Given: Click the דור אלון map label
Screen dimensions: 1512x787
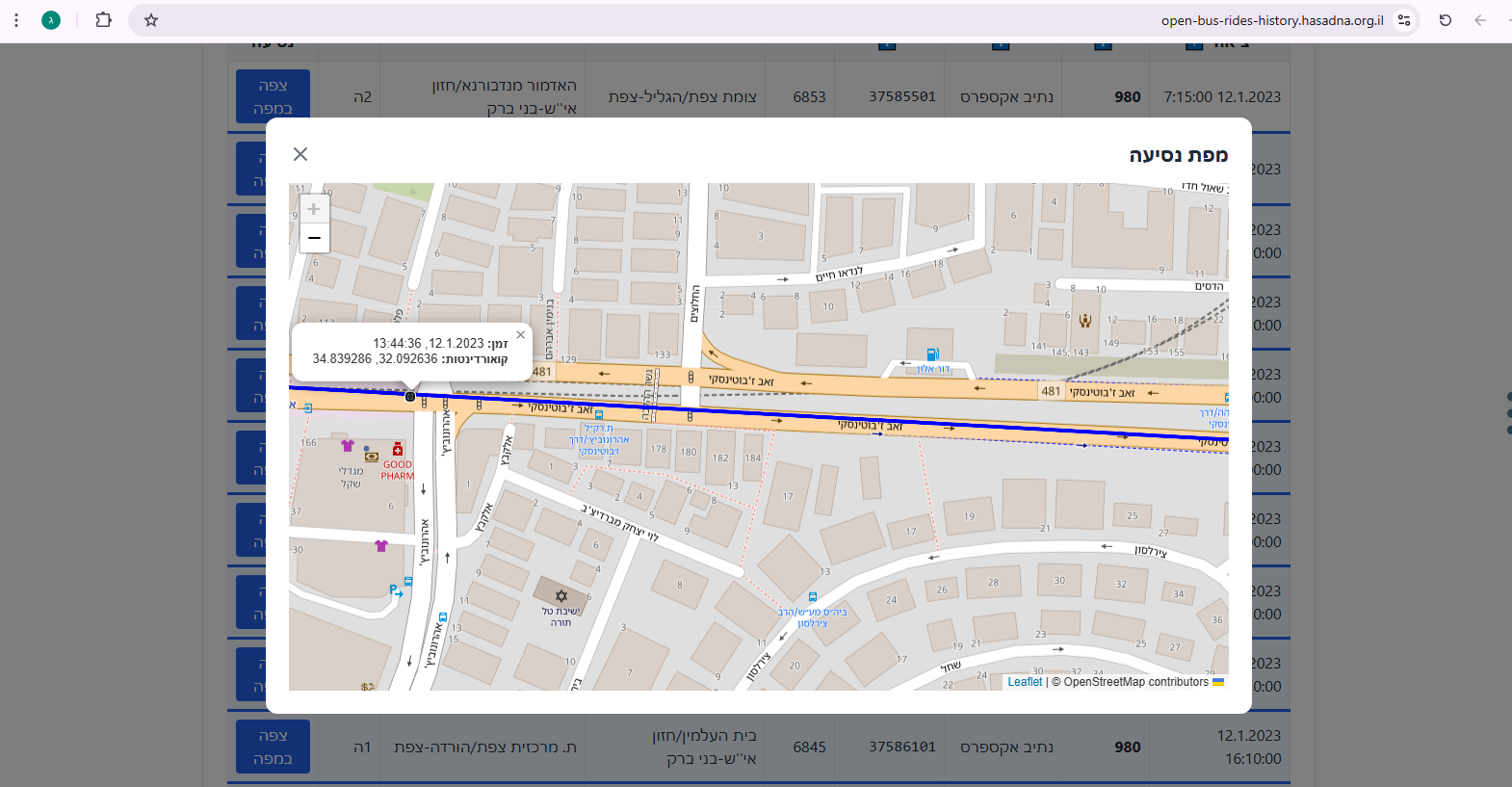Looking at the screenshot, I should [x=933, y=369].
